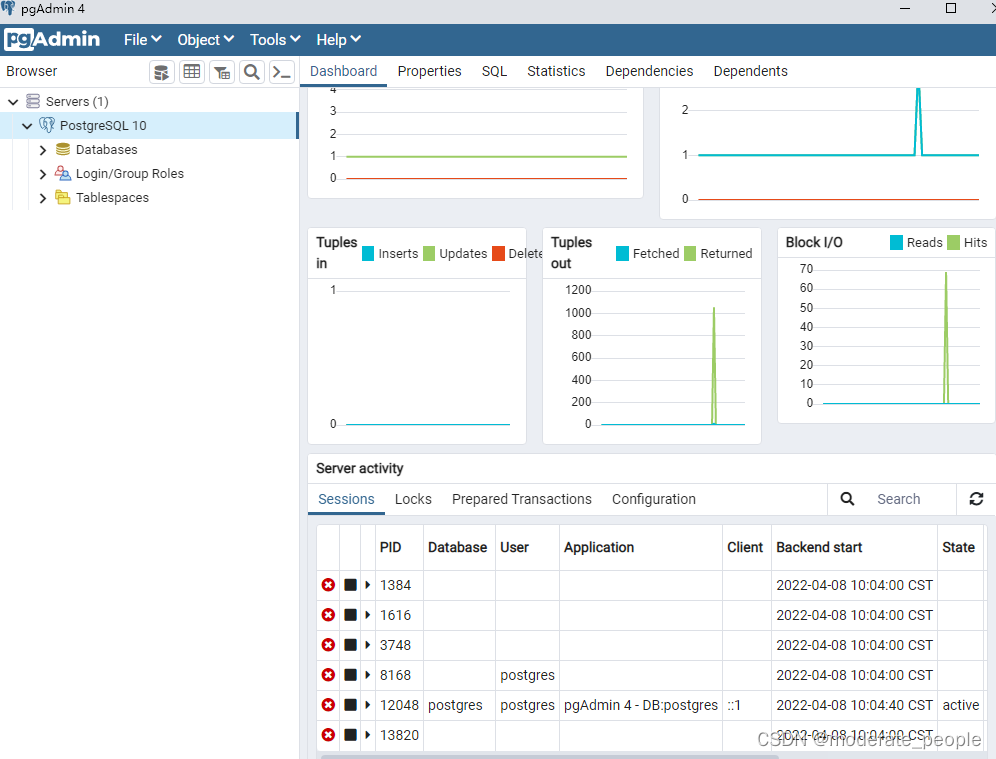The width and height of the screenshot is (996, 759).
Task: Expand the Tablespaces tree node
Action: pyautogui.click(x=43, y=198)
